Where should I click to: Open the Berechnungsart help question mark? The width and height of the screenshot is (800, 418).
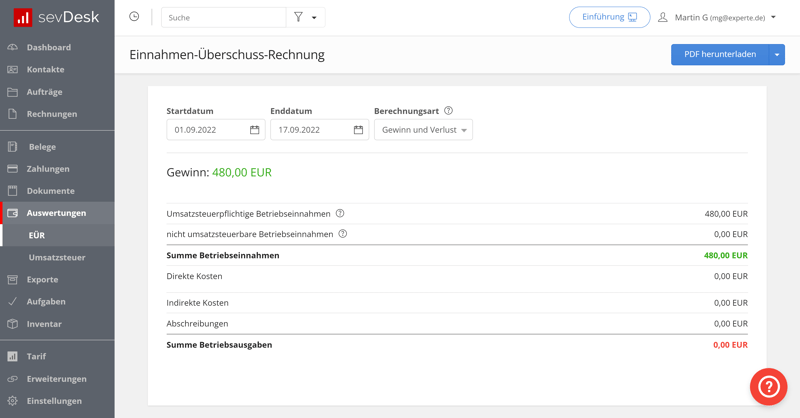click(448, 111)
